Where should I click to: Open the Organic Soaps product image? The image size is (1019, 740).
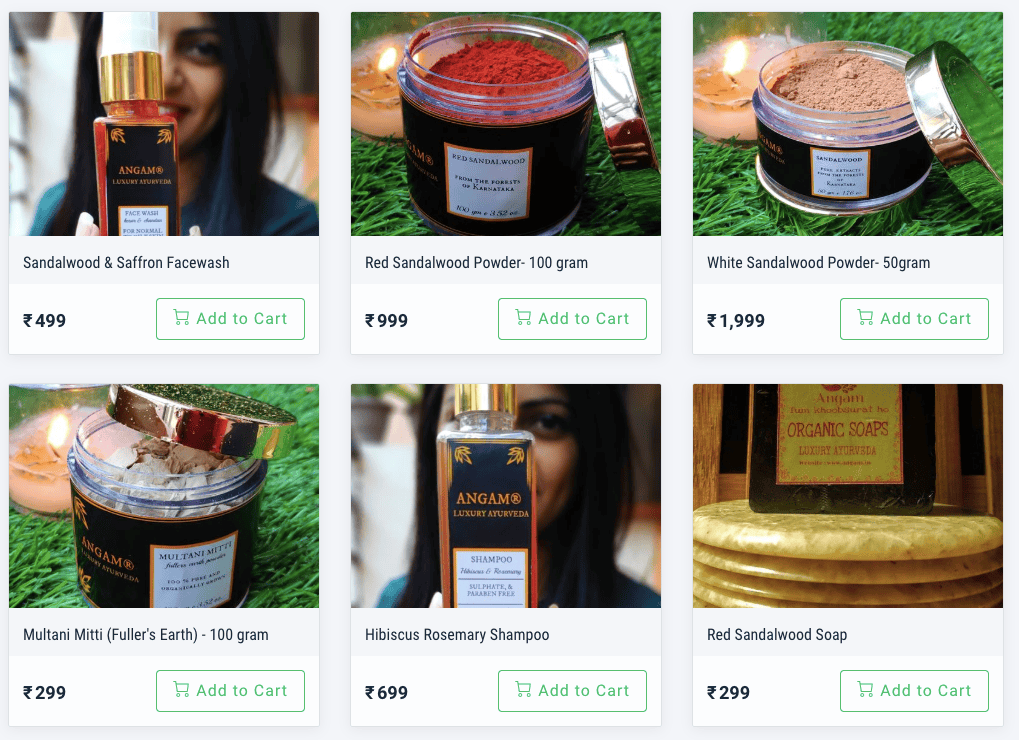[x=847, y=496]
